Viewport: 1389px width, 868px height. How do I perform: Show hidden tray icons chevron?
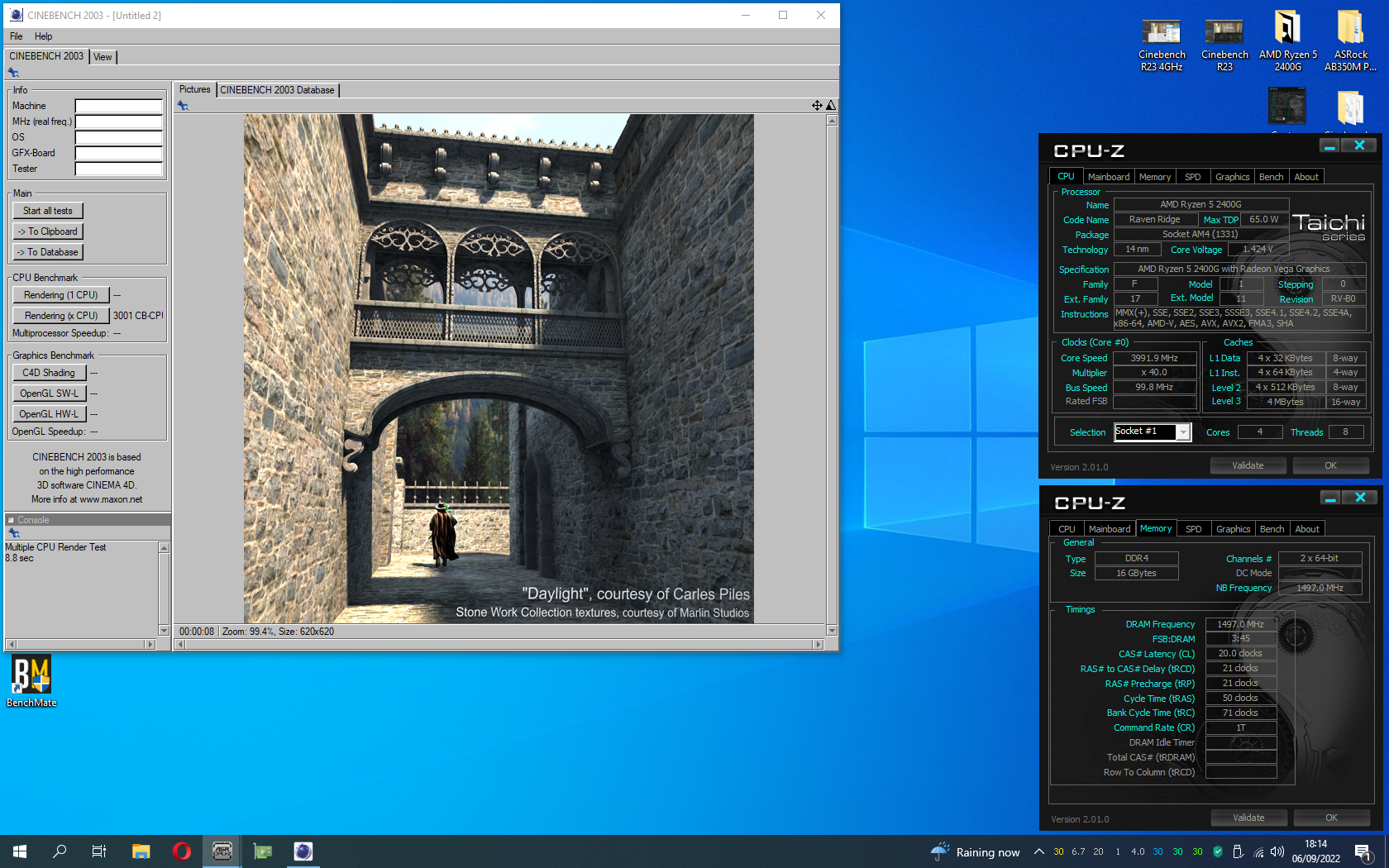tap(1038, 851)
